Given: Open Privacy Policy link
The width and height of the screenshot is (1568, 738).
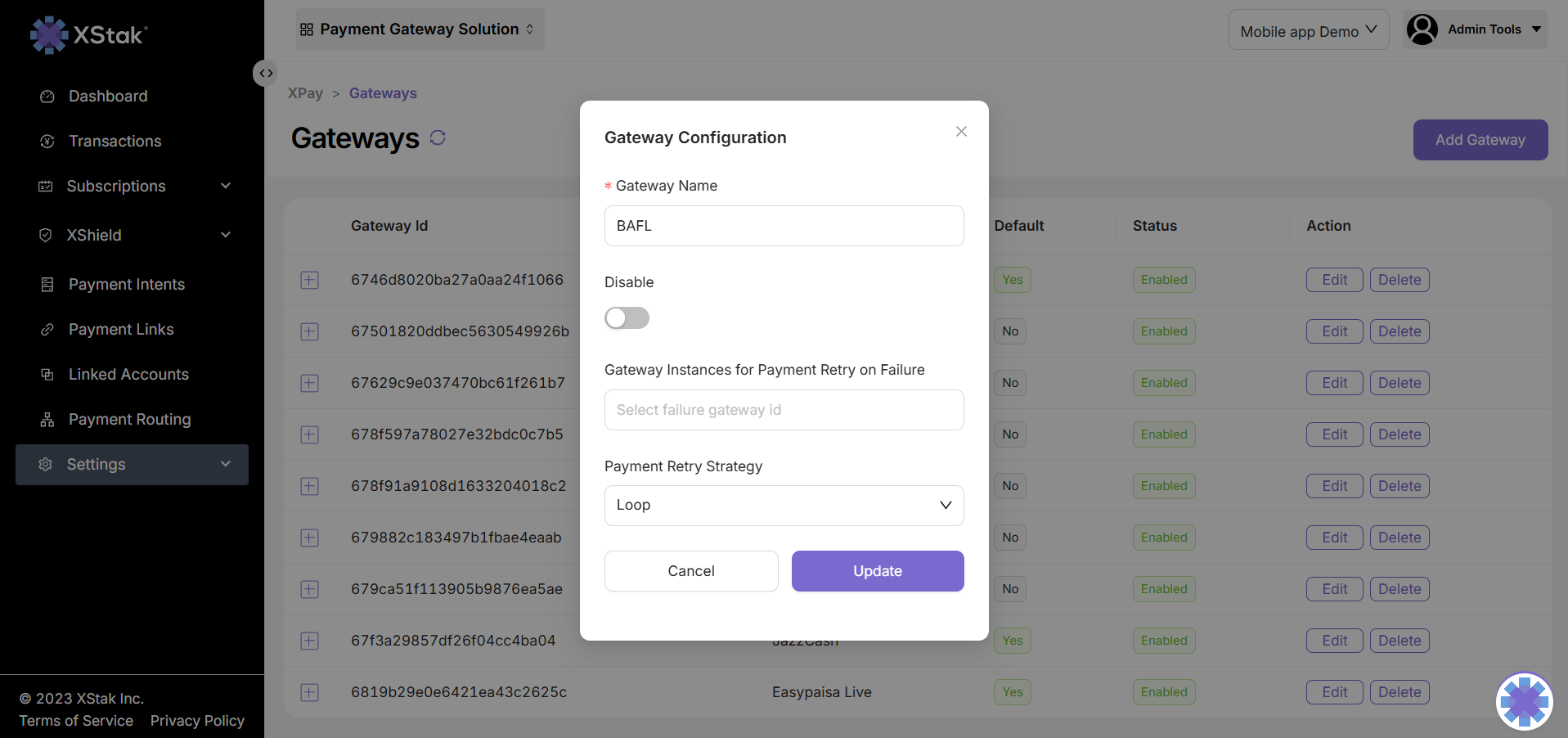Looking at the screenshot, I should click(197, 721).
